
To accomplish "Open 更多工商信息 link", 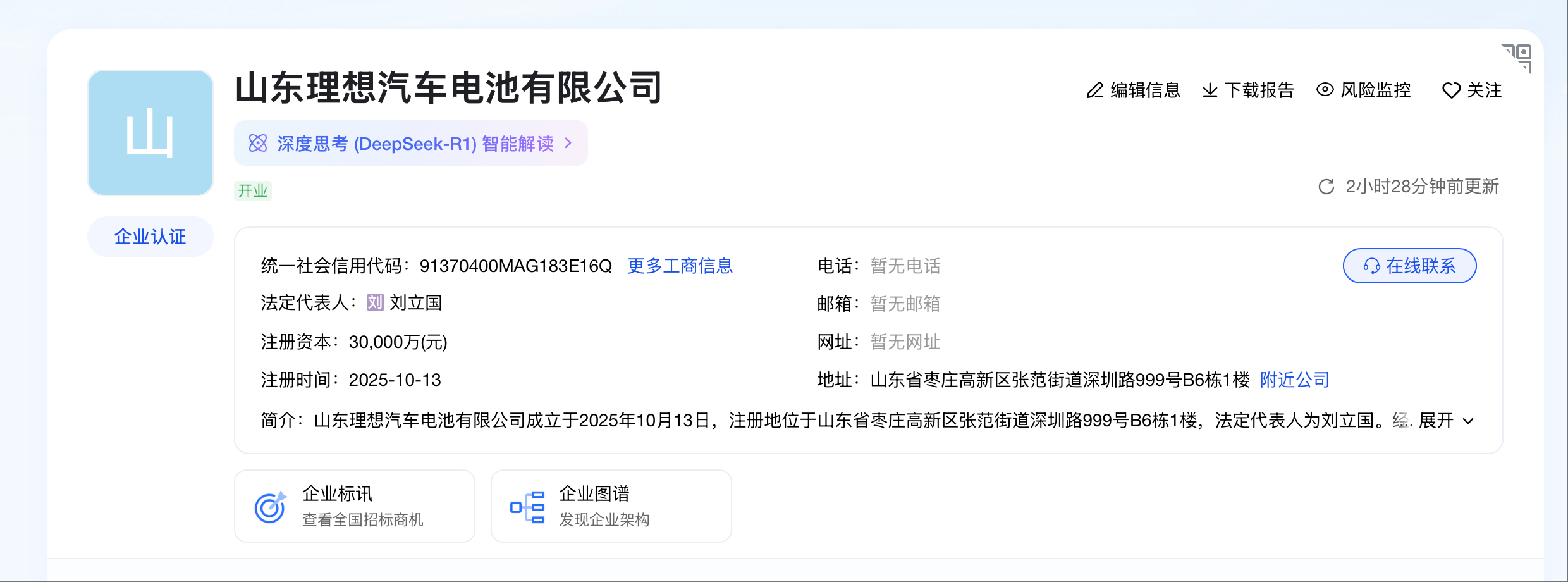I will click(680, 266).
